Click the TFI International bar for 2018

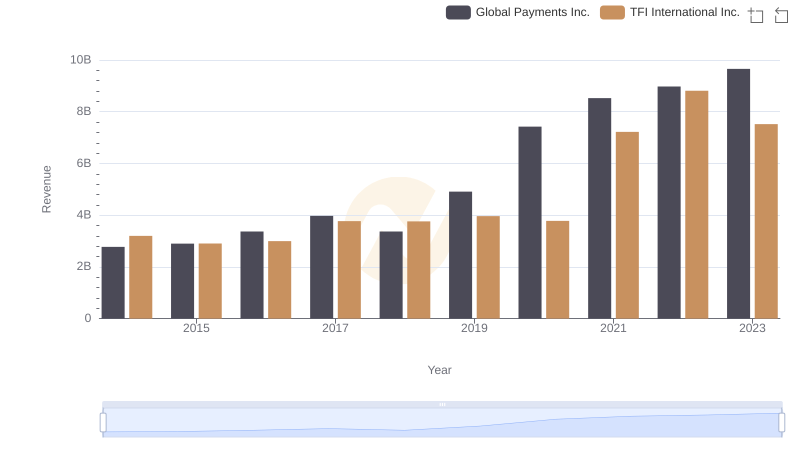[419, 270]
